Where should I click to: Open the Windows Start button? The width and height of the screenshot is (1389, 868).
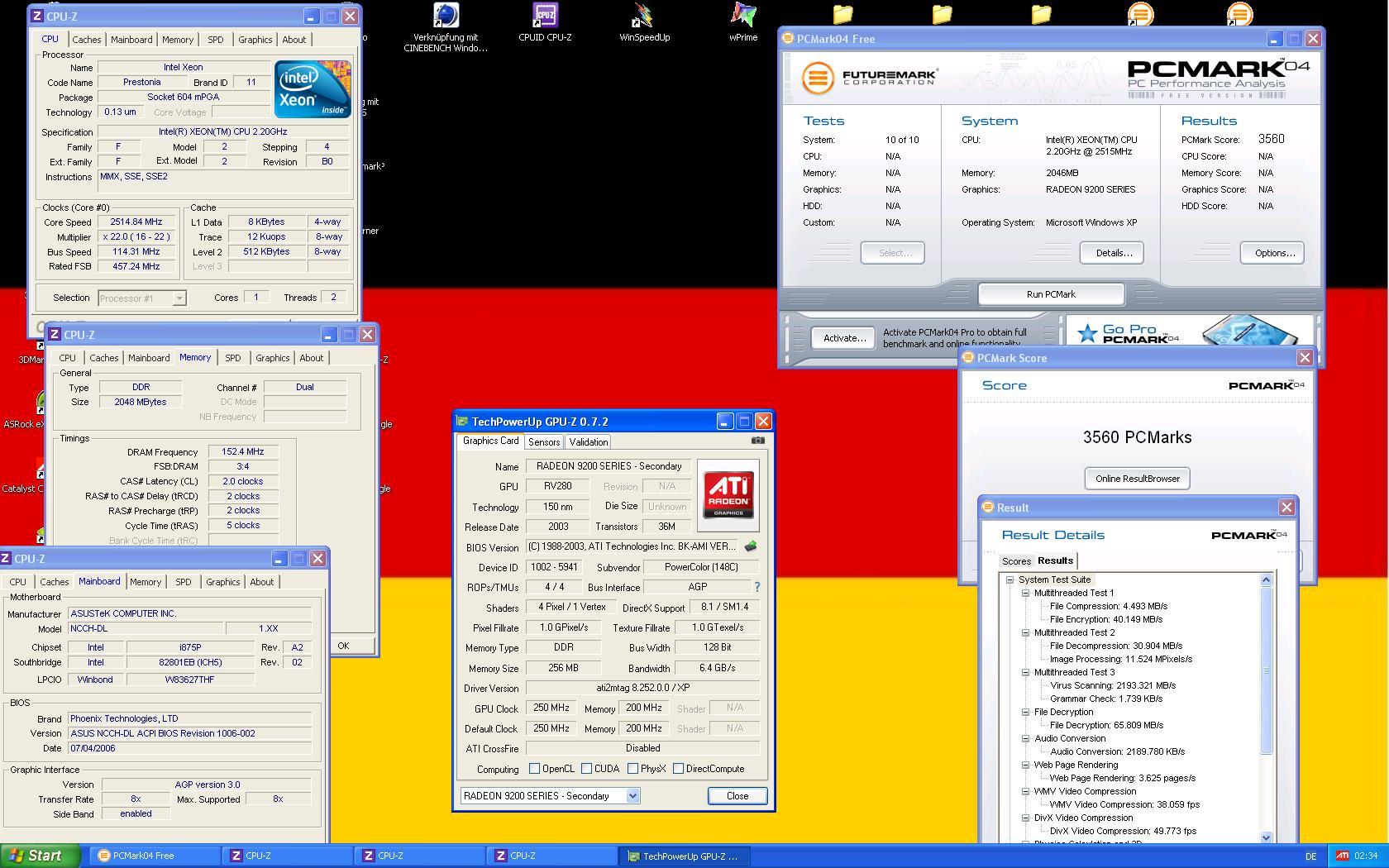[41, 856]
